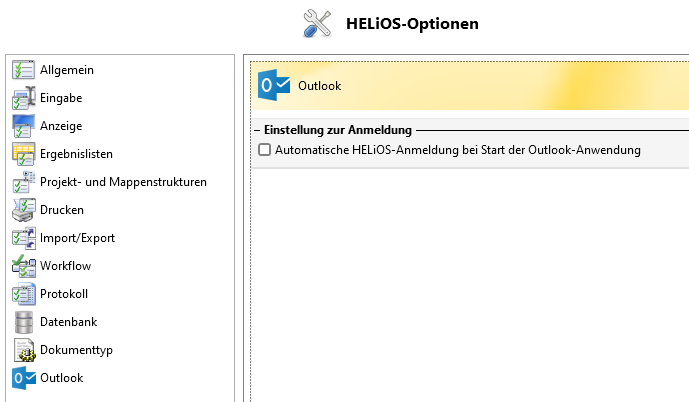
Task: Select the Anzeige monitor icon
Action: tap(23, 126)
